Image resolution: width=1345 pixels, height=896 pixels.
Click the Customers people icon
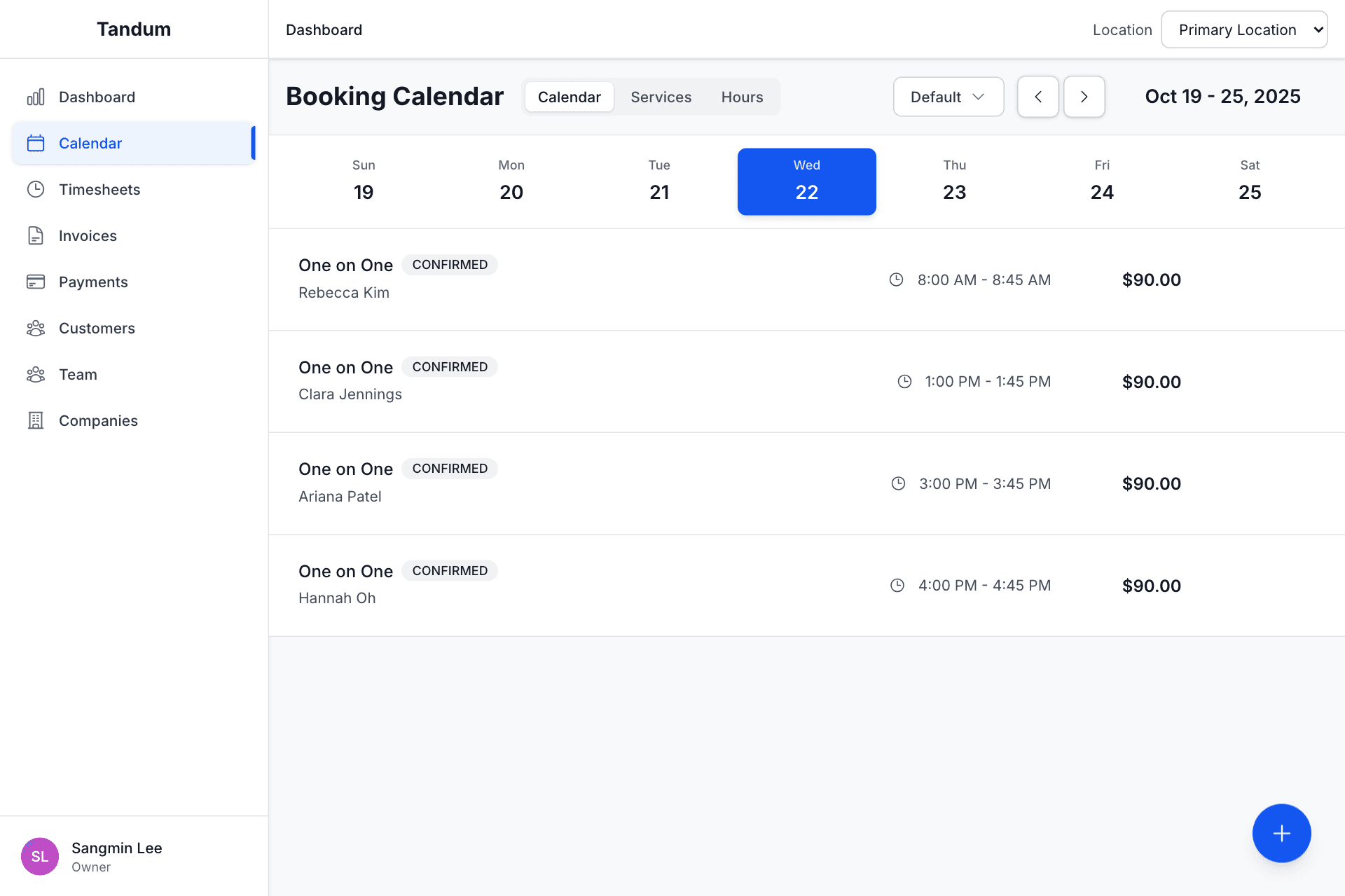tap(36, 328)
